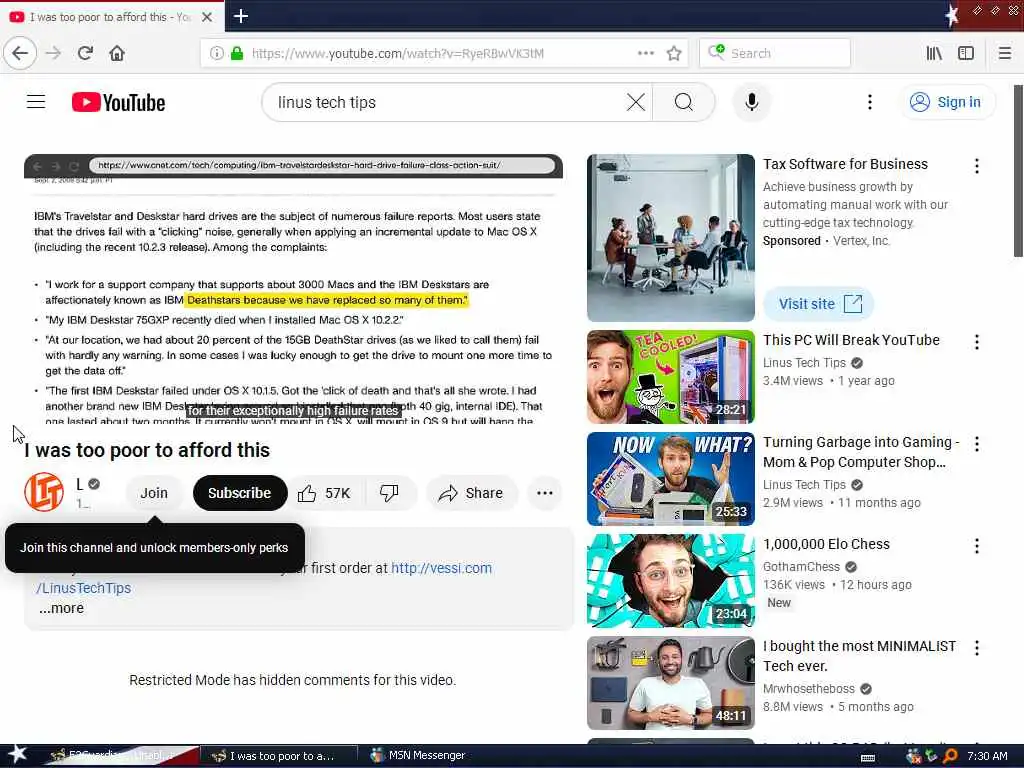Screen dimensions: 1024x768
Task: Open options for 'I bought the most MINIMALIST'
Action: 976,648
